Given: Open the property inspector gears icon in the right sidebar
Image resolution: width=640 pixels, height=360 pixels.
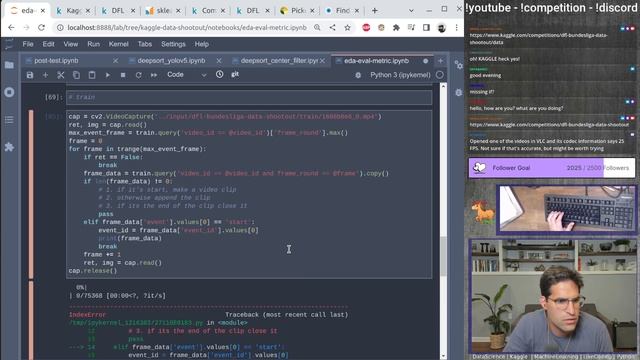Looking at the screenshot, I should tap(459, 65).
